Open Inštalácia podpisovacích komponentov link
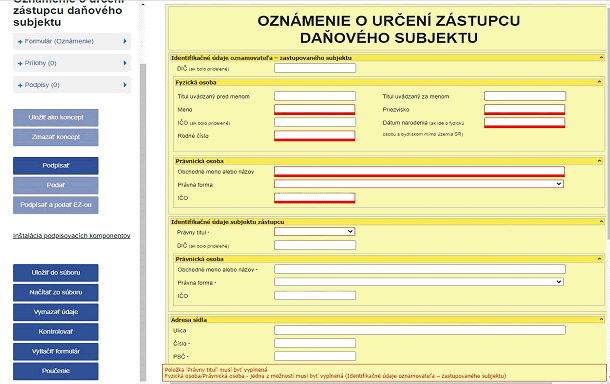This screenshot has height=384, width=610. (72, 236)
